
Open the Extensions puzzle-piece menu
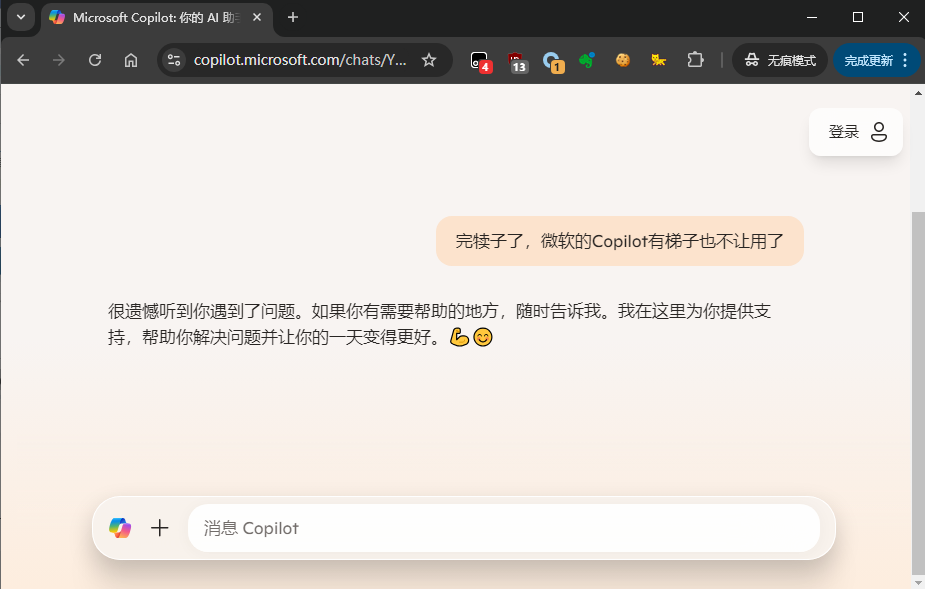point(696,60)
